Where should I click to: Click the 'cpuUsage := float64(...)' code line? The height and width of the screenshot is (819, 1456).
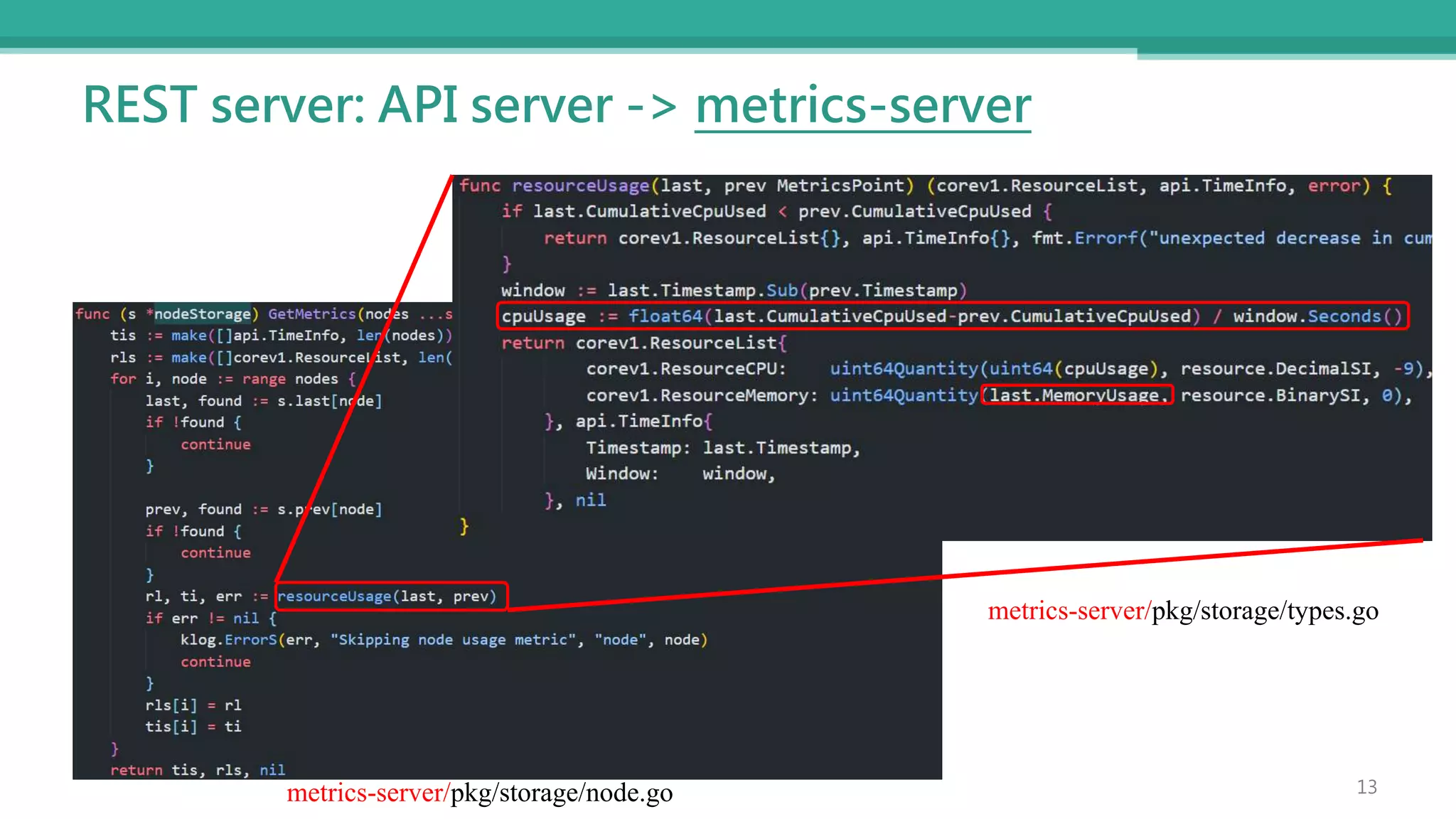tap(953, 316)
